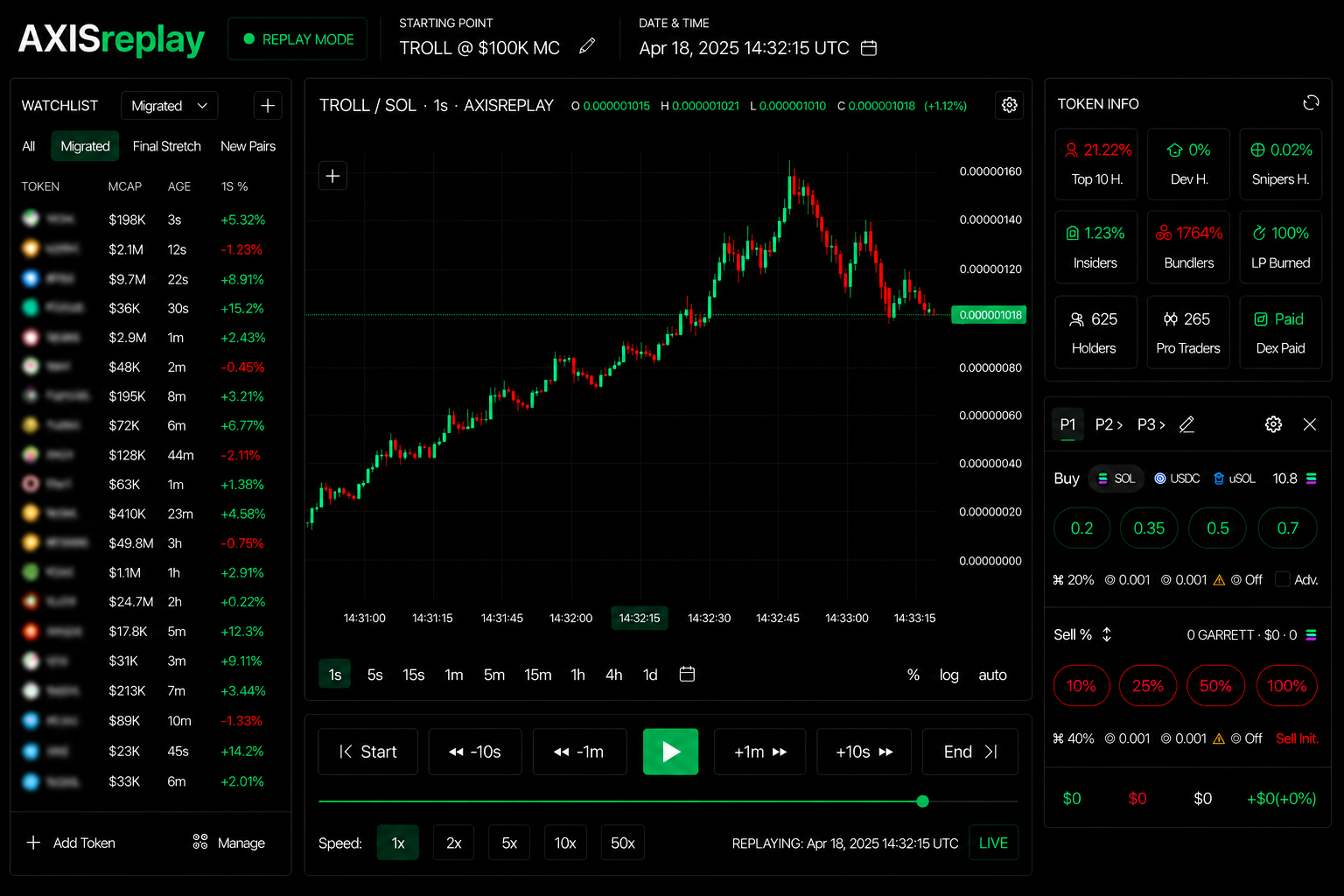Switch to LIVE mode
Screen dimensions: 1344x896
993,843
